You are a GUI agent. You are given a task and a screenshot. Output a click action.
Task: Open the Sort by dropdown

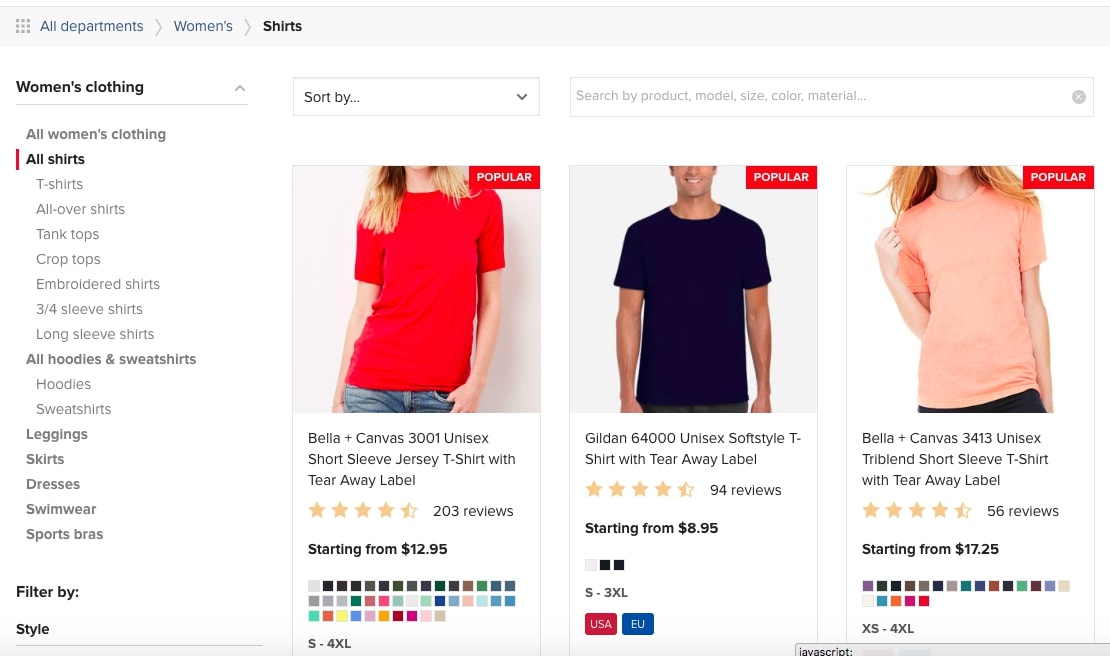click(x=416, y=96)
